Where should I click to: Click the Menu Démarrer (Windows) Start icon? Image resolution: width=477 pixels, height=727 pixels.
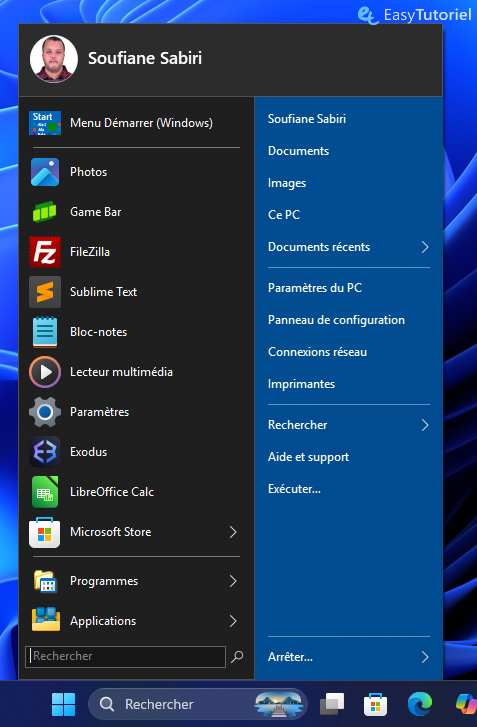pyautogui.click(x=45, y=123)
